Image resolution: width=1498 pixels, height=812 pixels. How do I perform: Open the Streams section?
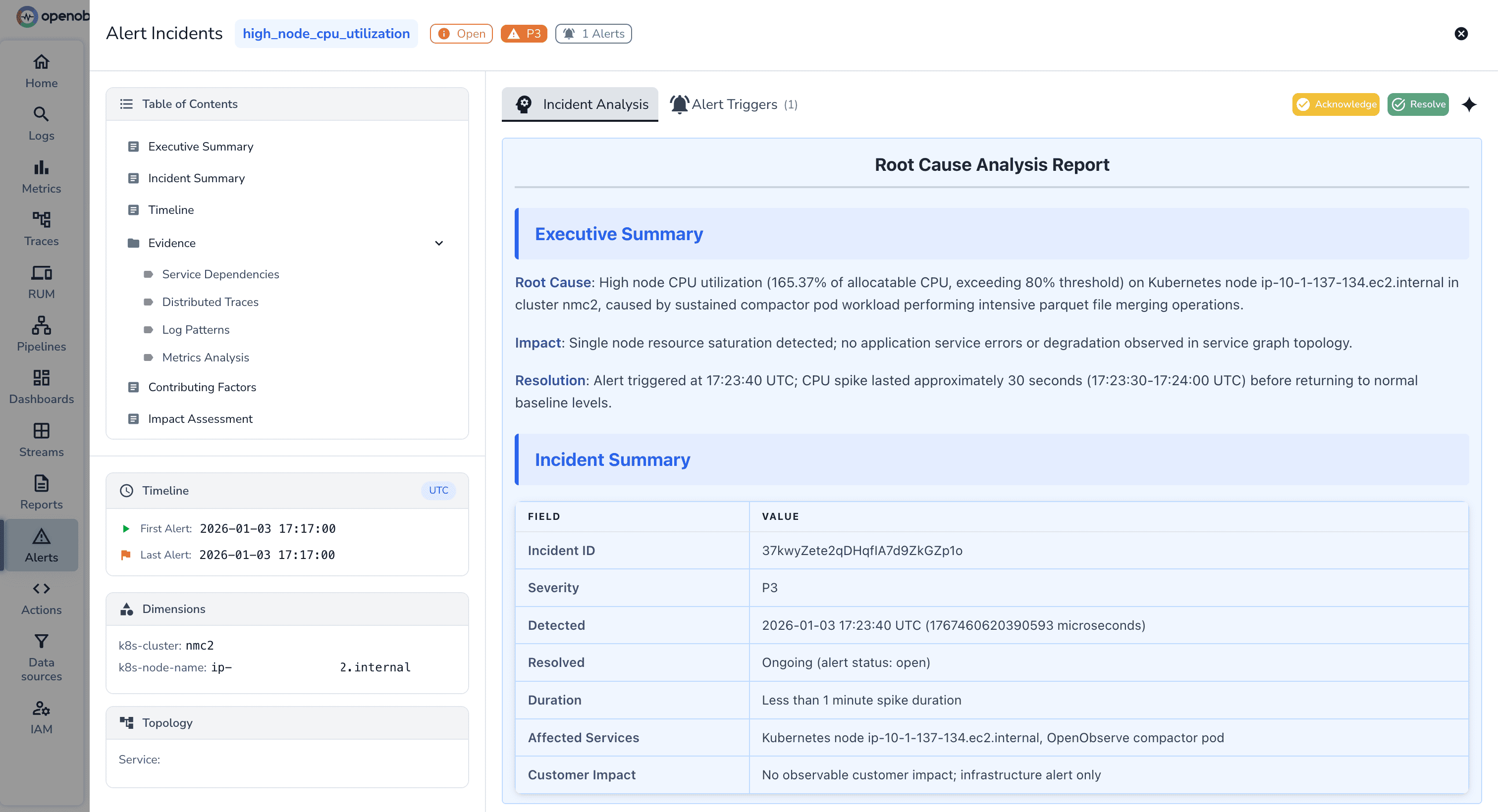coord(41,439)
